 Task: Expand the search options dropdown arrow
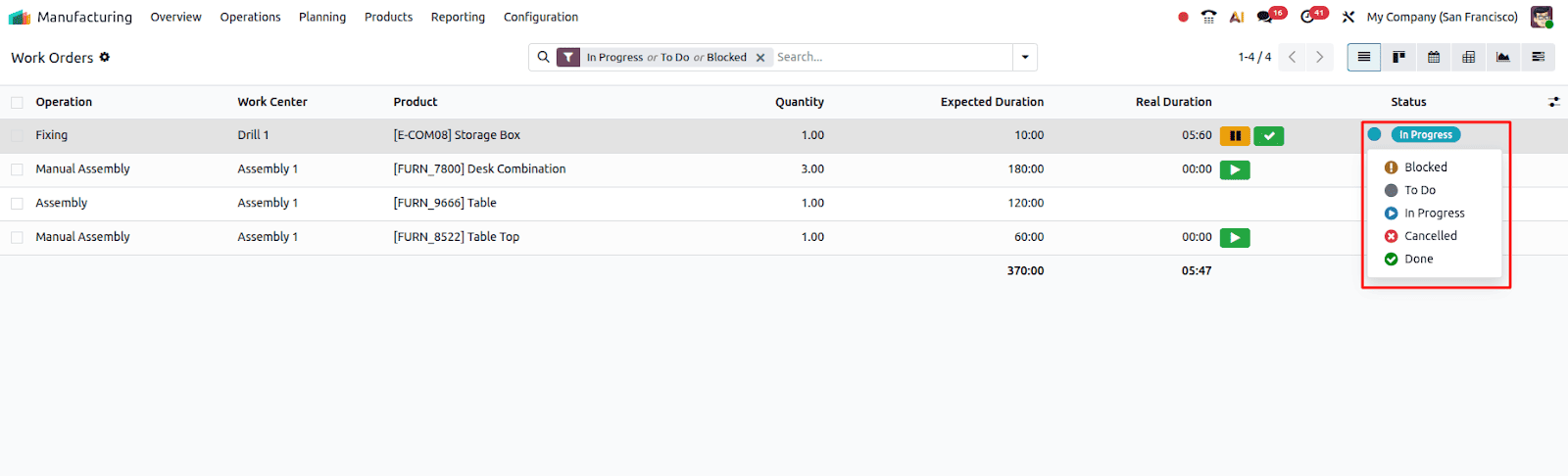pos(1025,57)
